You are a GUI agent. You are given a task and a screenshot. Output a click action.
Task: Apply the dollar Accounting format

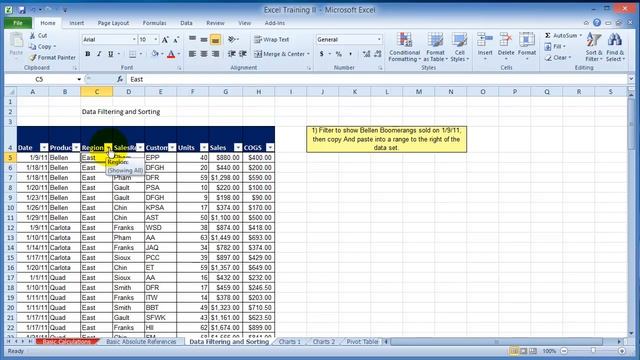coord(322,54)
